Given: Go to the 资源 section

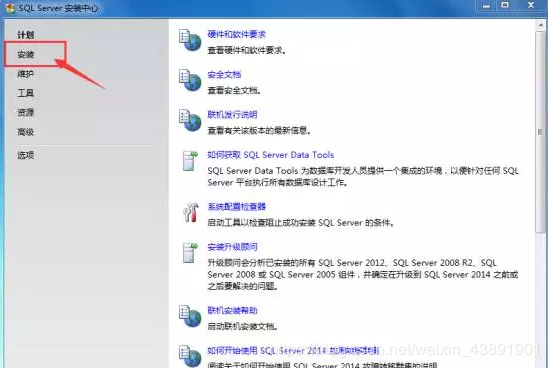Looking at the screenshot, I should 26,113.
